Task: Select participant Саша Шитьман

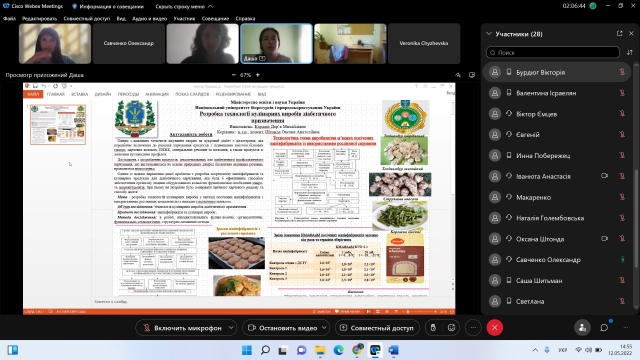Action: click(557, 280)
